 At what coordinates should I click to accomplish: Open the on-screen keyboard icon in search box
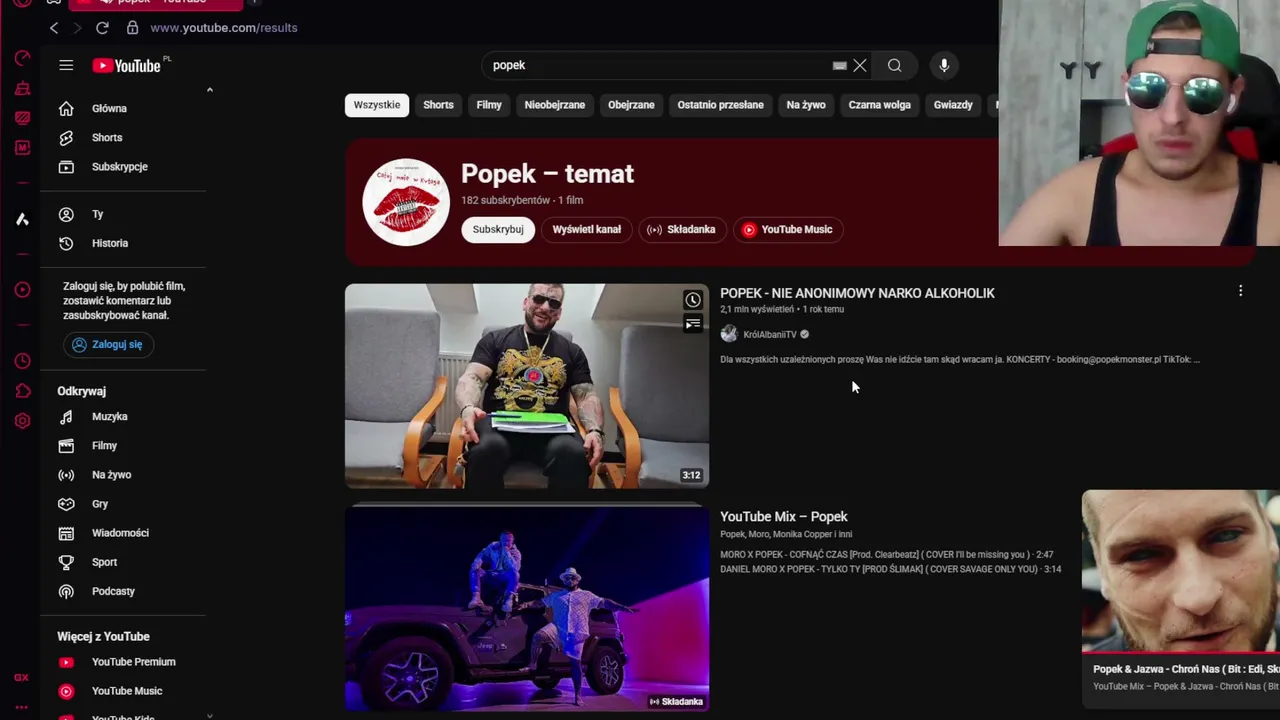tap(839, 65)
